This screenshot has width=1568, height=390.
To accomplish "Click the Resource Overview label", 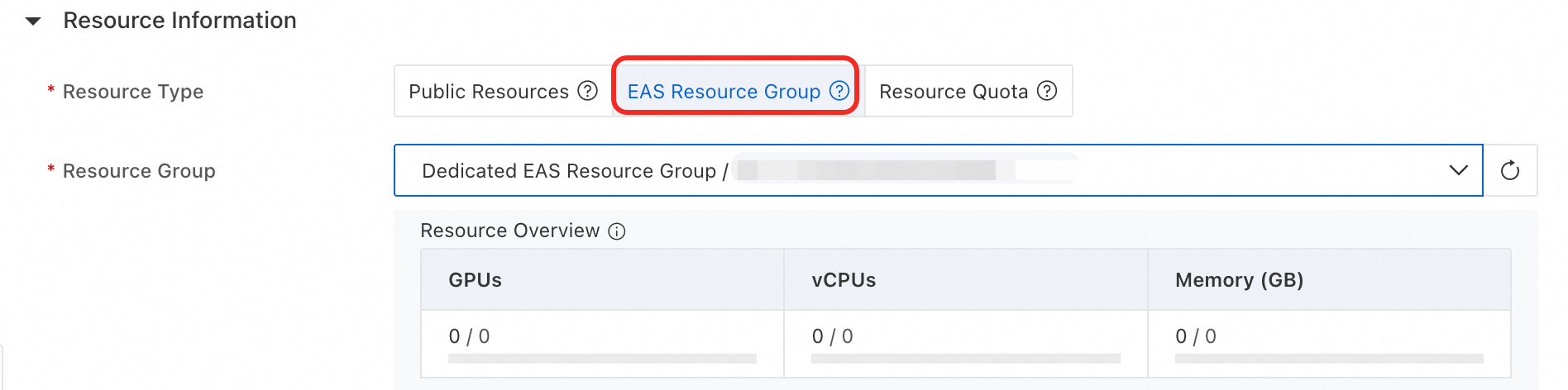I will (509, 231).
